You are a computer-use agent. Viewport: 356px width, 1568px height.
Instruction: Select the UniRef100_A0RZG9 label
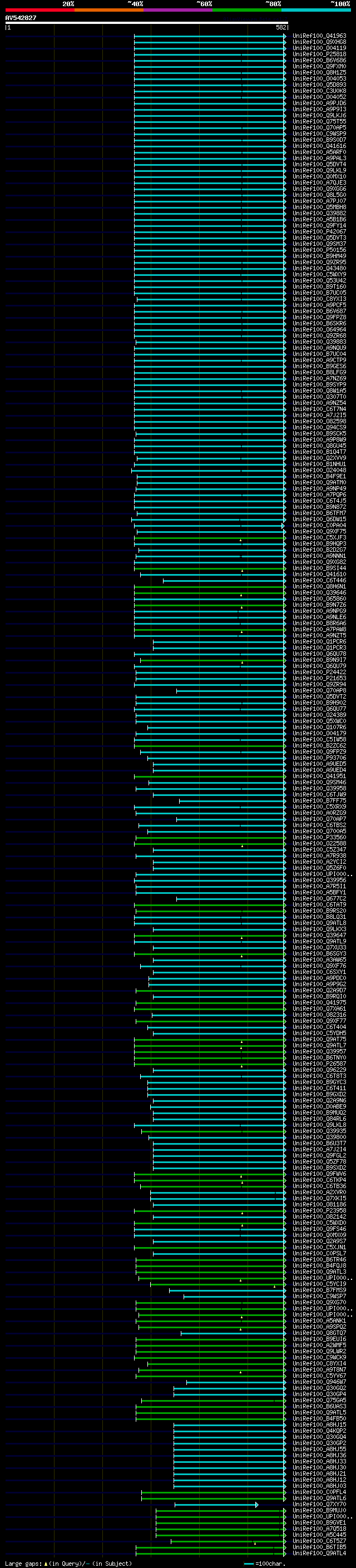[319, 813]
